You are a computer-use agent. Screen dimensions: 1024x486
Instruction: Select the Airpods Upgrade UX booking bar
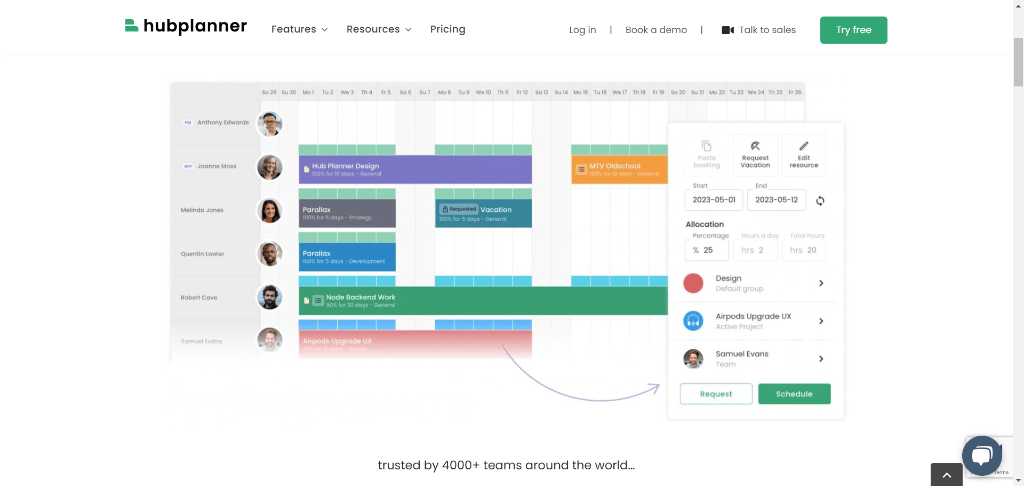[415, 344]
